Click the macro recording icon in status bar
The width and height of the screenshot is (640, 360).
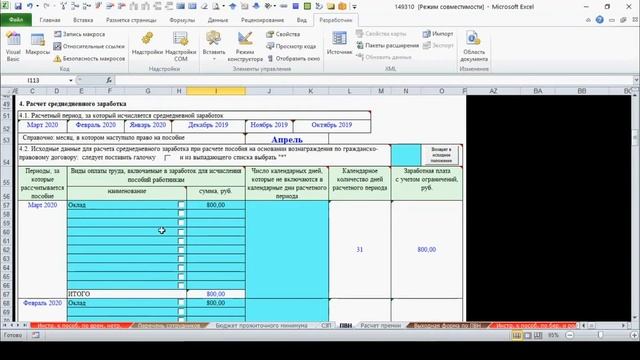click(x=36, y=336)
